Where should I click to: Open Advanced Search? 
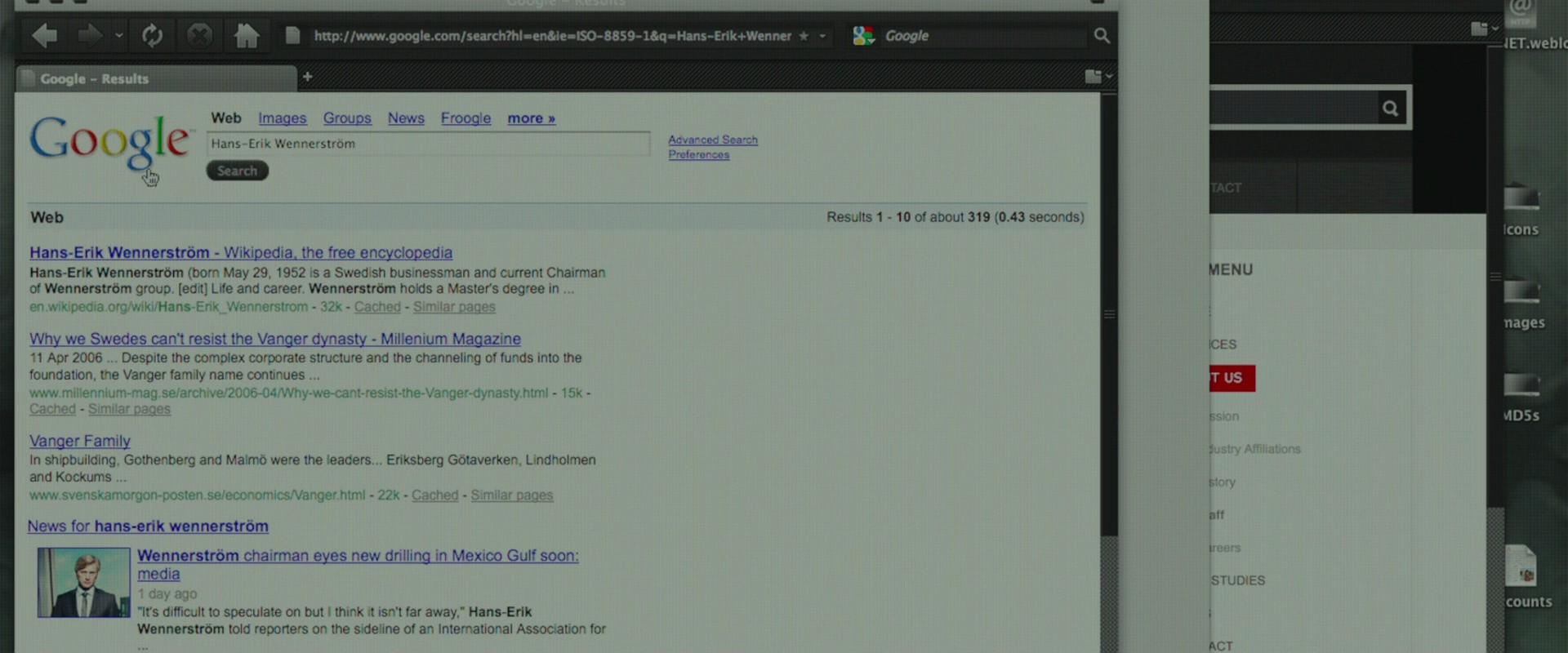713,140
